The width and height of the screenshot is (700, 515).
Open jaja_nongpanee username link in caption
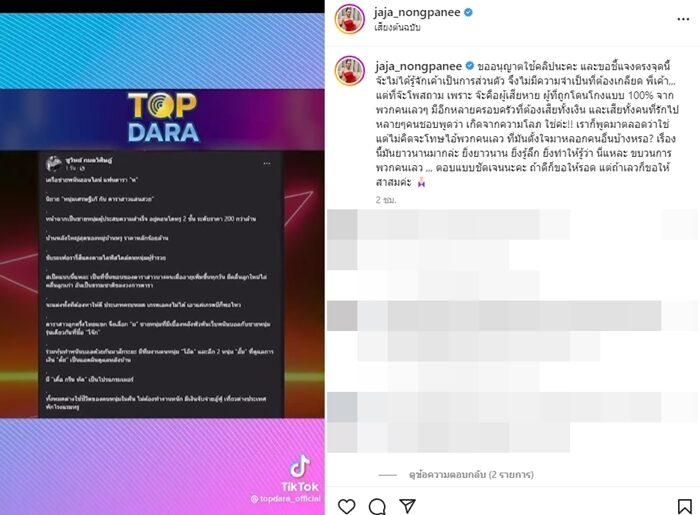point(418,66)
